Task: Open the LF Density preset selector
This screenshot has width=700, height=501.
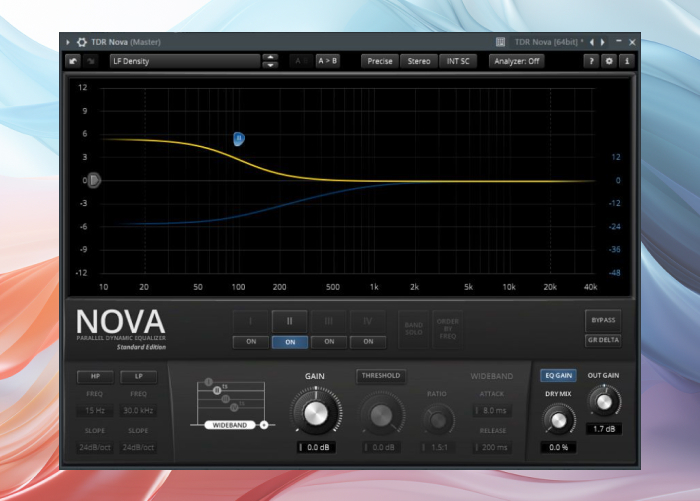Action: click(185, 61)
